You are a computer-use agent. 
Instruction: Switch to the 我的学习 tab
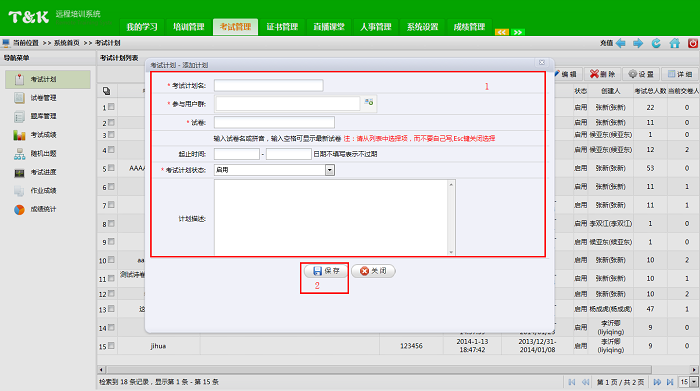(142, 27)
